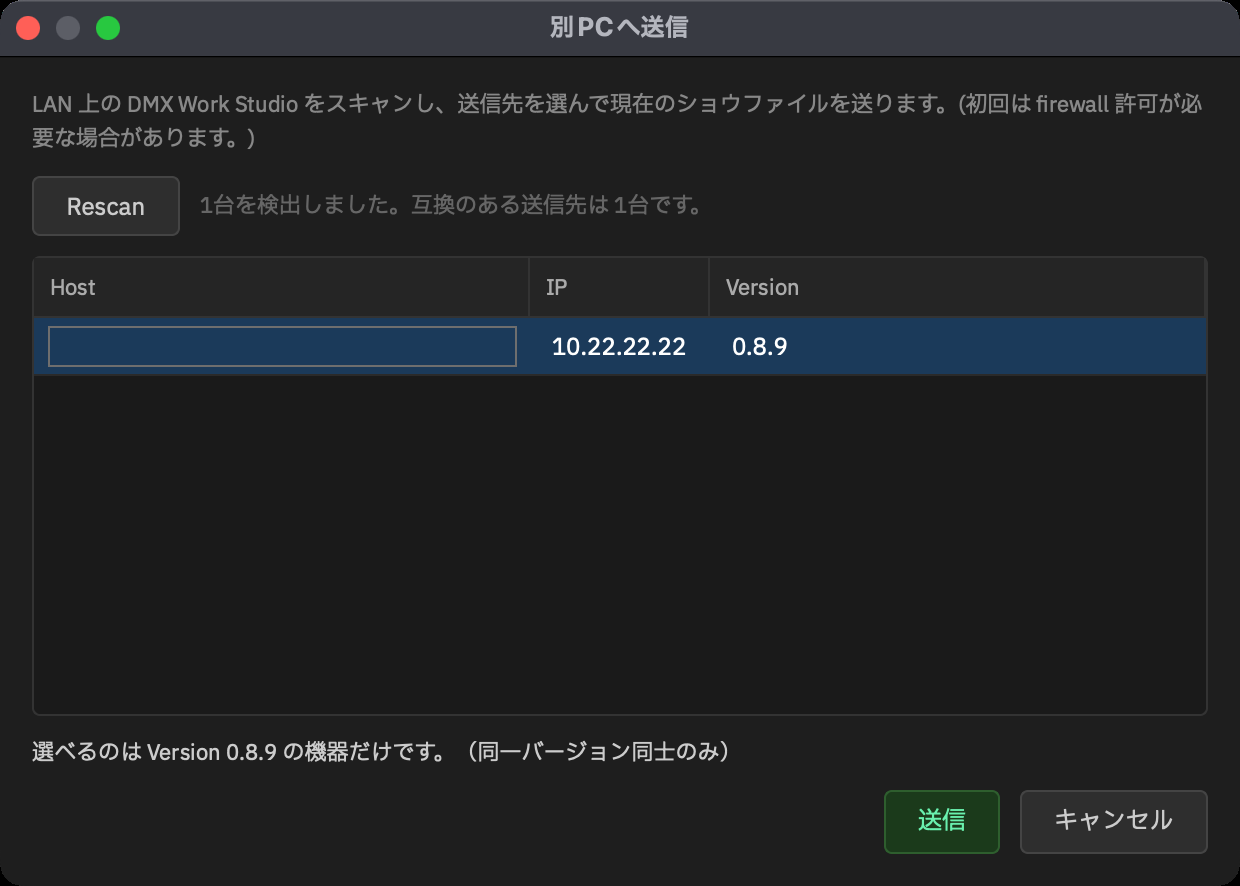Cancel with the キャンセル button
The height and width of the screenshot is (886, 1240).
[1113, 821]
